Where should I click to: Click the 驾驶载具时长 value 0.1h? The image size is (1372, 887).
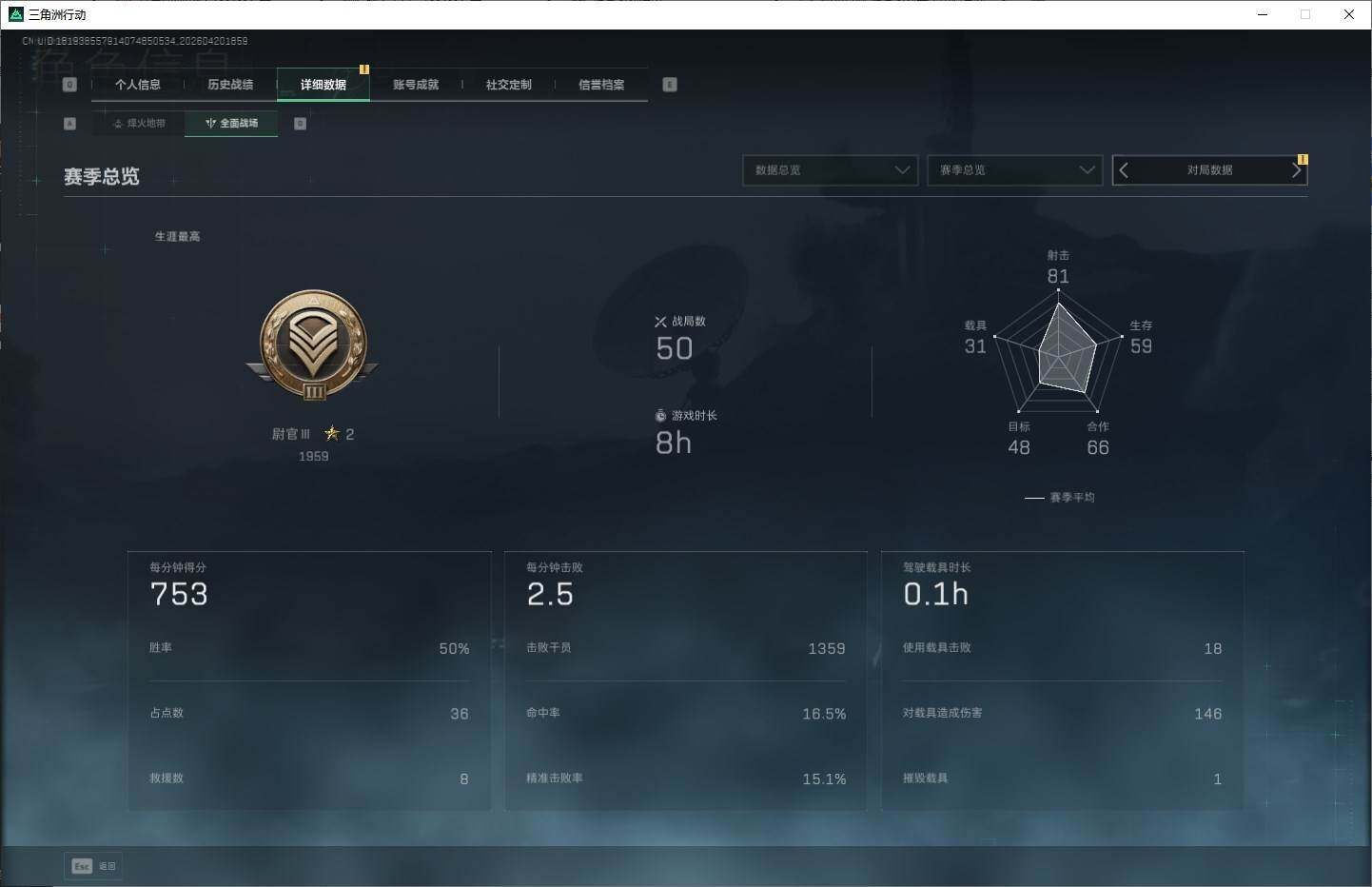point(936,595)
